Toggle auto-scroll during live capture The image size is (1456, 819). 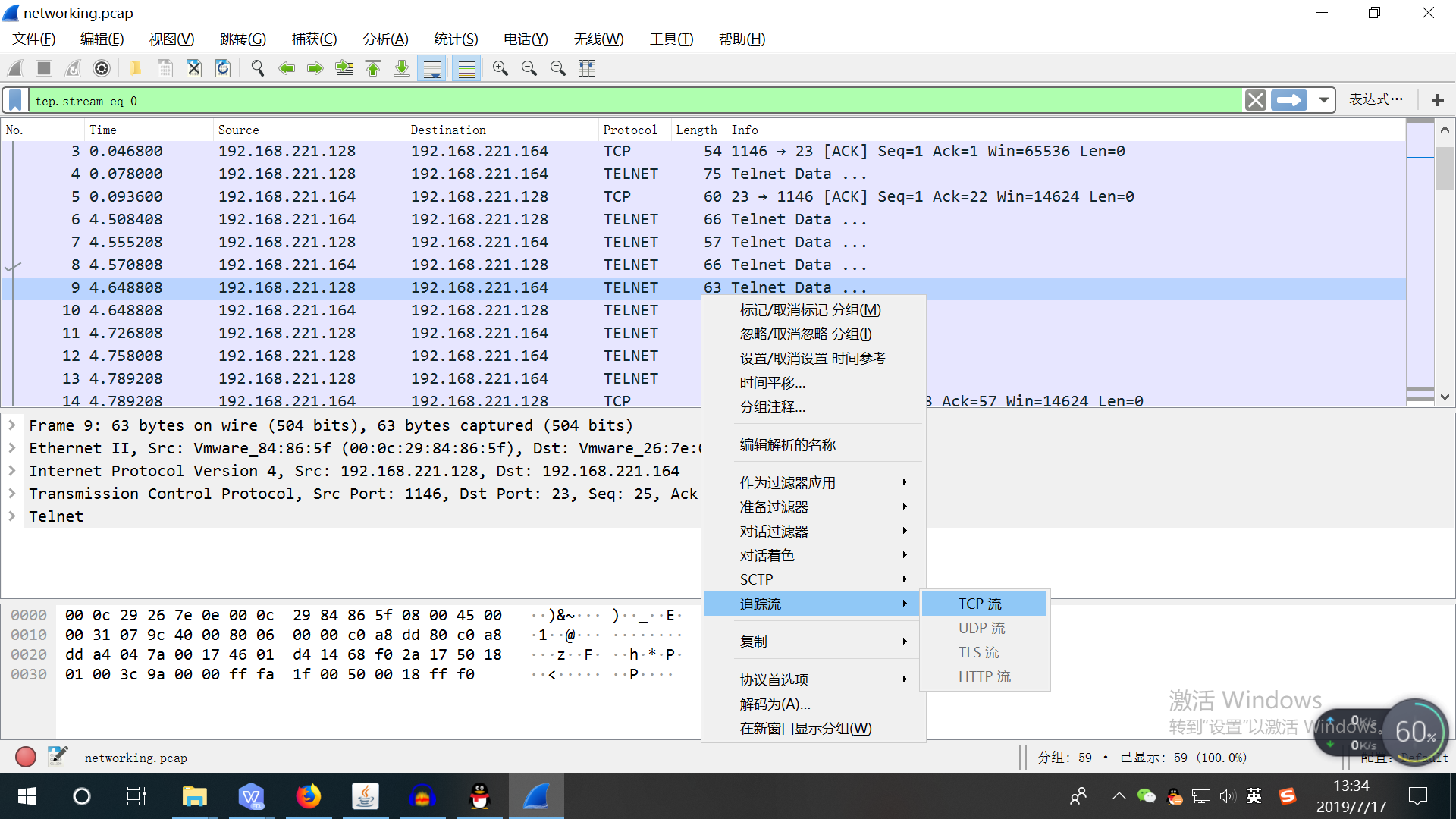pos(432,69)
